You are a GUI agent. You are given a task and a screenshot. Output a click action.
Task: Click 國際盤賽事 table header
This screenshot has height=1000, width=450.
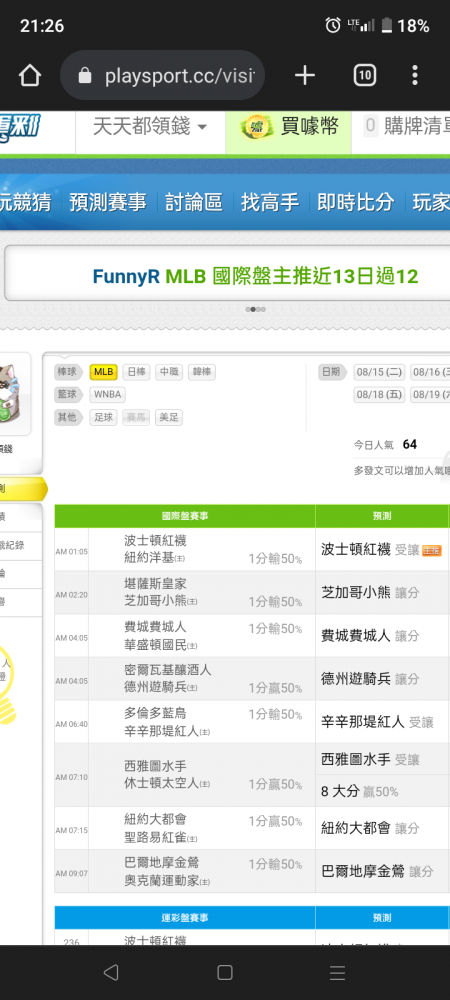[x=185, y=516]
